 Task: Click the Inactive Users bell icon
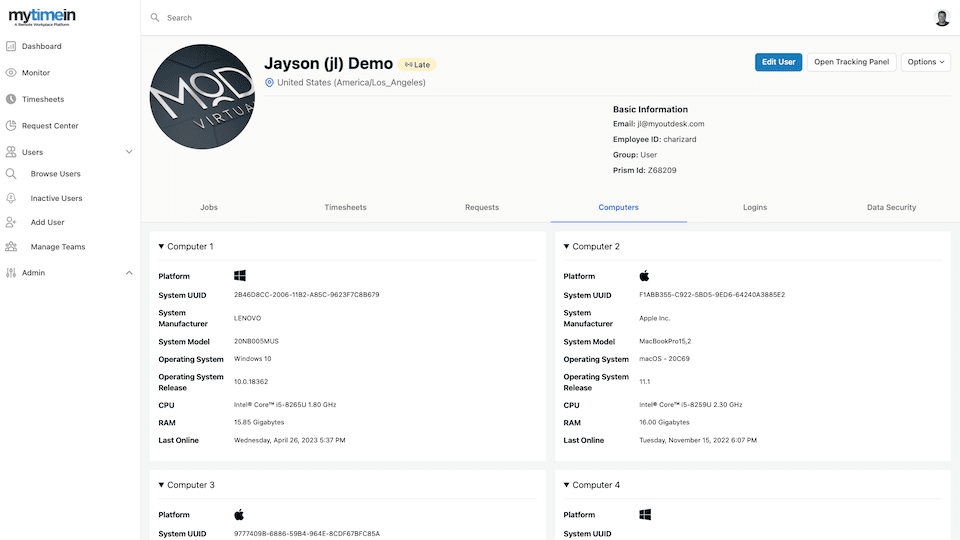11,198
